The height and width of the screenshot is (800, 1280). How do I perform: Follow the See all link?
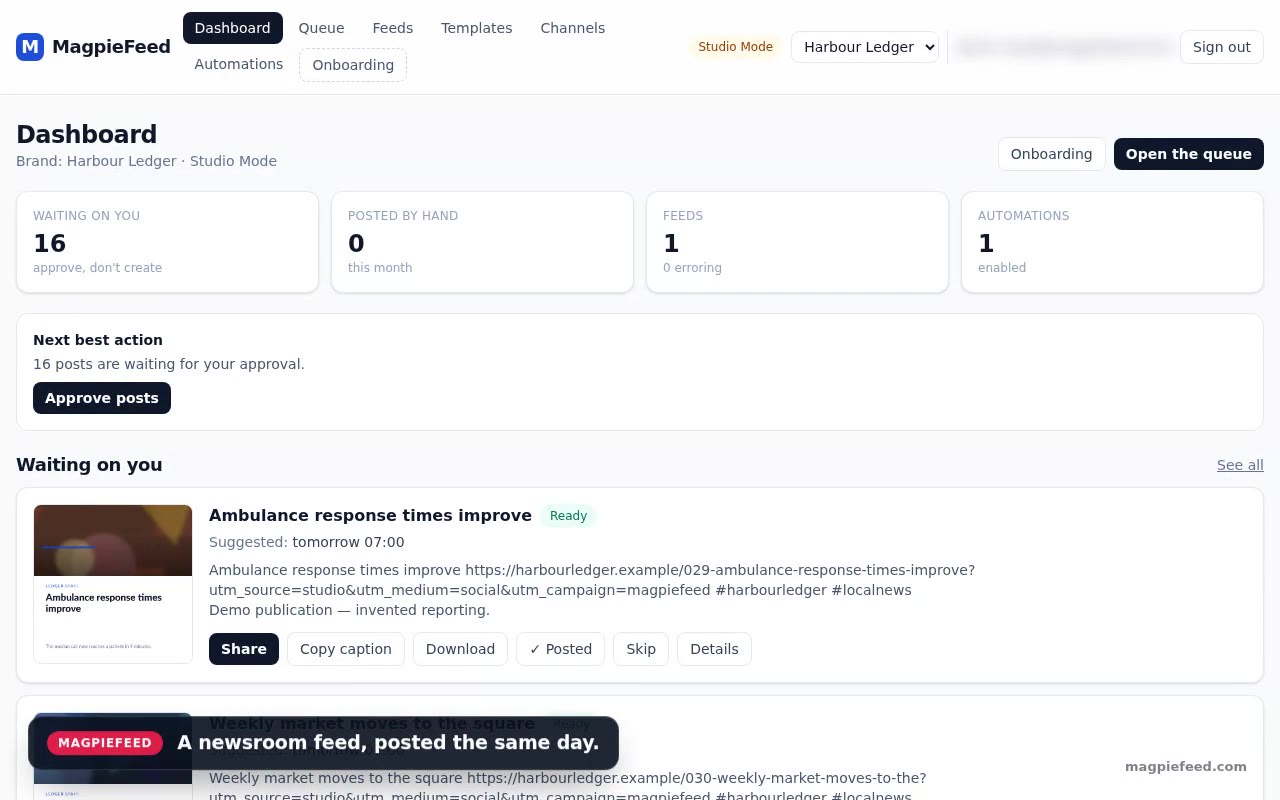(1240, 465)
